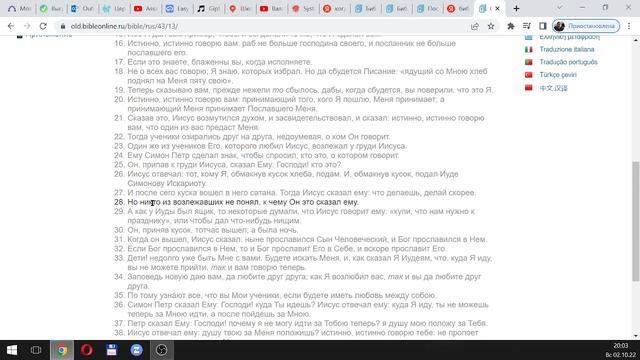Screen dimensions: 640x360
Task: Open a new browser tab
Action: pos(516,8)
